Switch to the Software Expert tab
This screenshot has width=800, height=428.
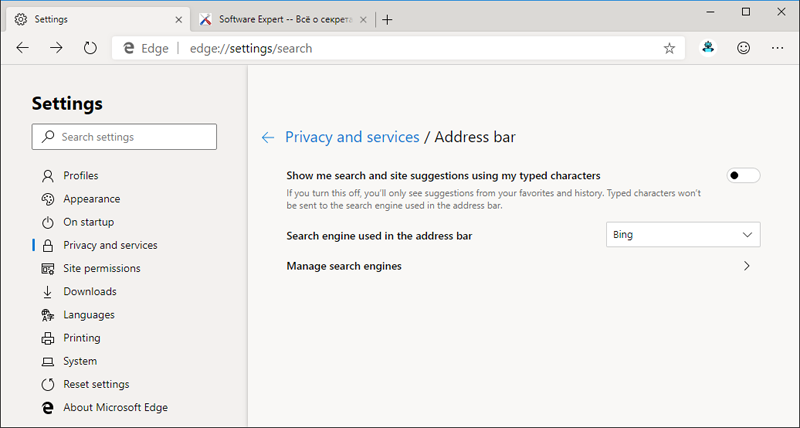pos(283,19)
